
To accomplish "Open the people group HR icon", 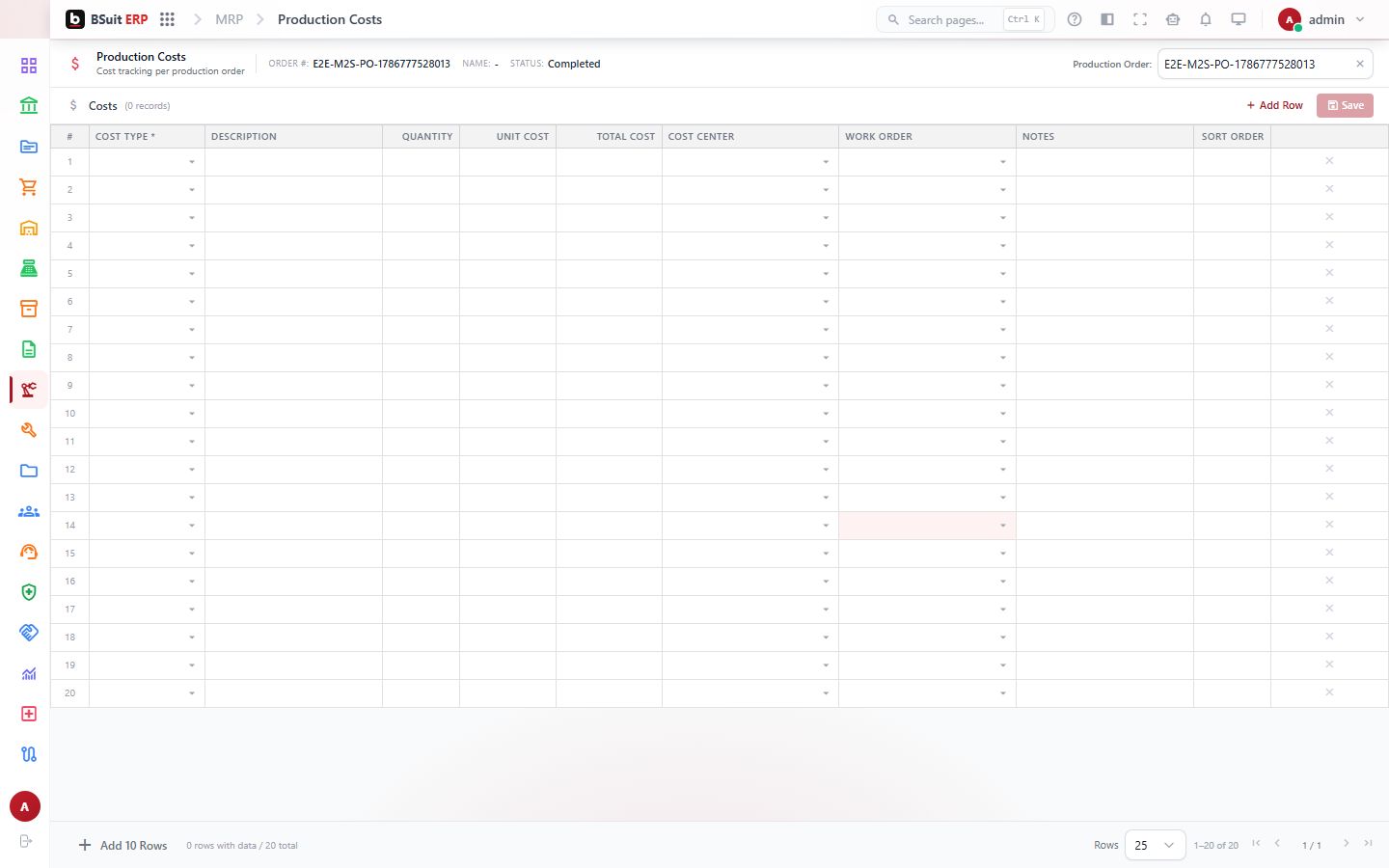I will (29, 511).
